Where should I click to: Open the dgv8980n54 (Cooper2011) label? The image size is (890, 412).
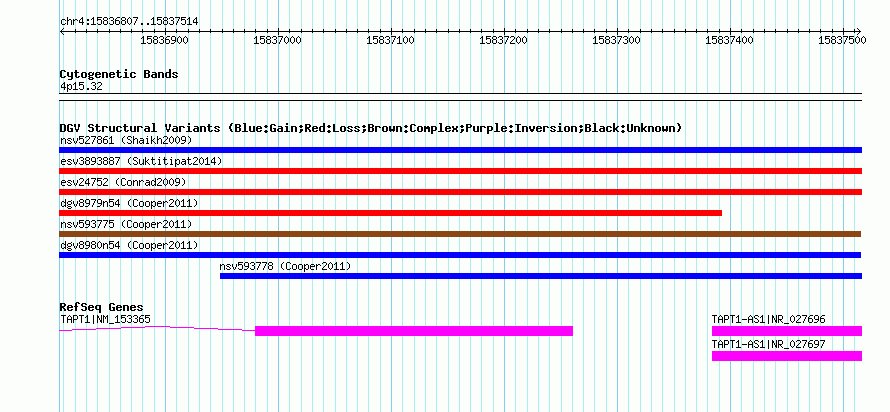pos(129,245)
